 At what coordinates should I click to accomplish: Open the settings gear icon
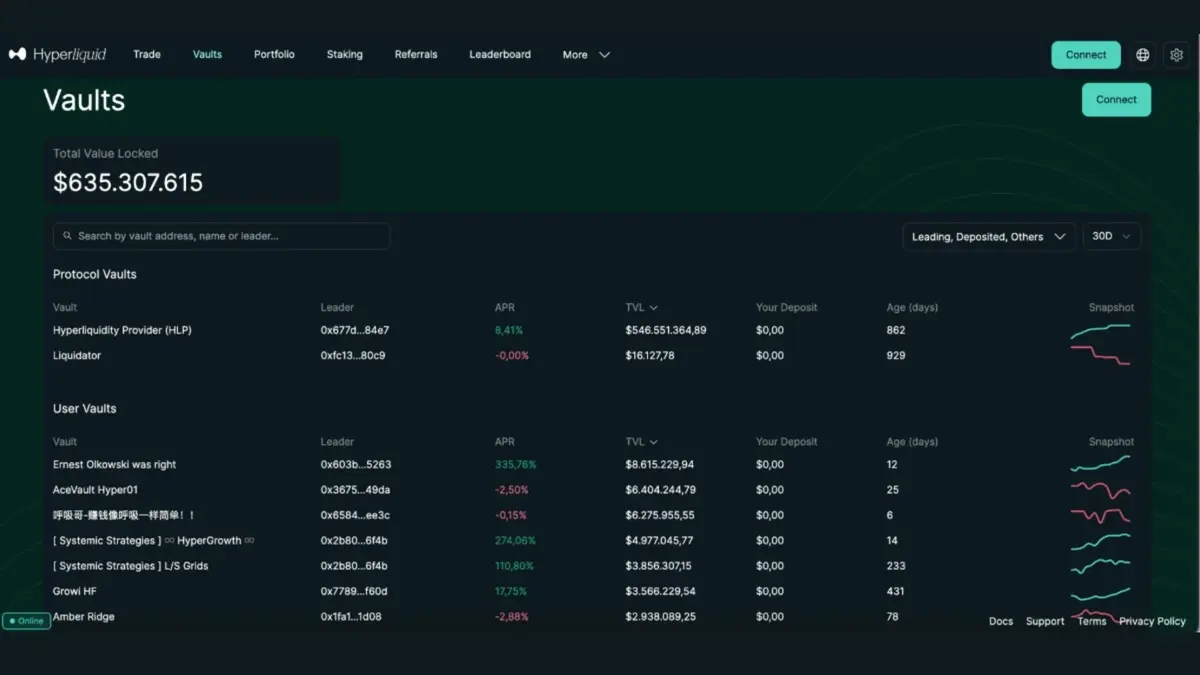click(1177, 55)
